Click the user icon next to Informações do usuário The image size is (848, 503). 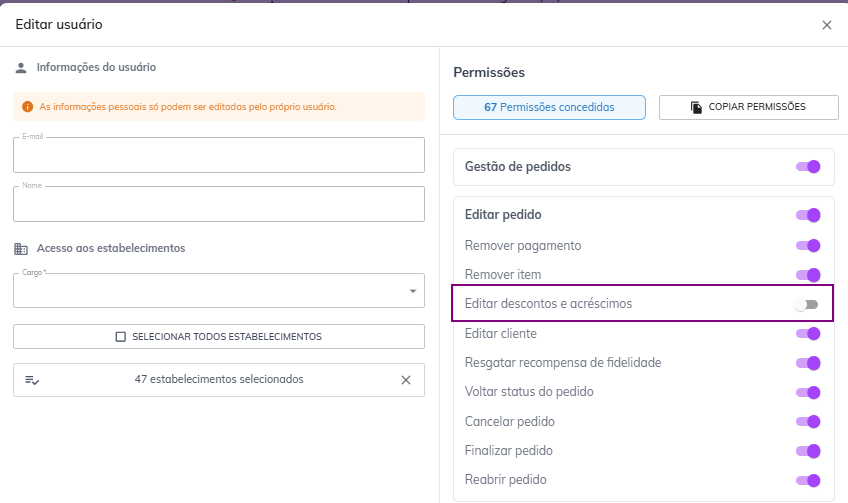(21, 68)
